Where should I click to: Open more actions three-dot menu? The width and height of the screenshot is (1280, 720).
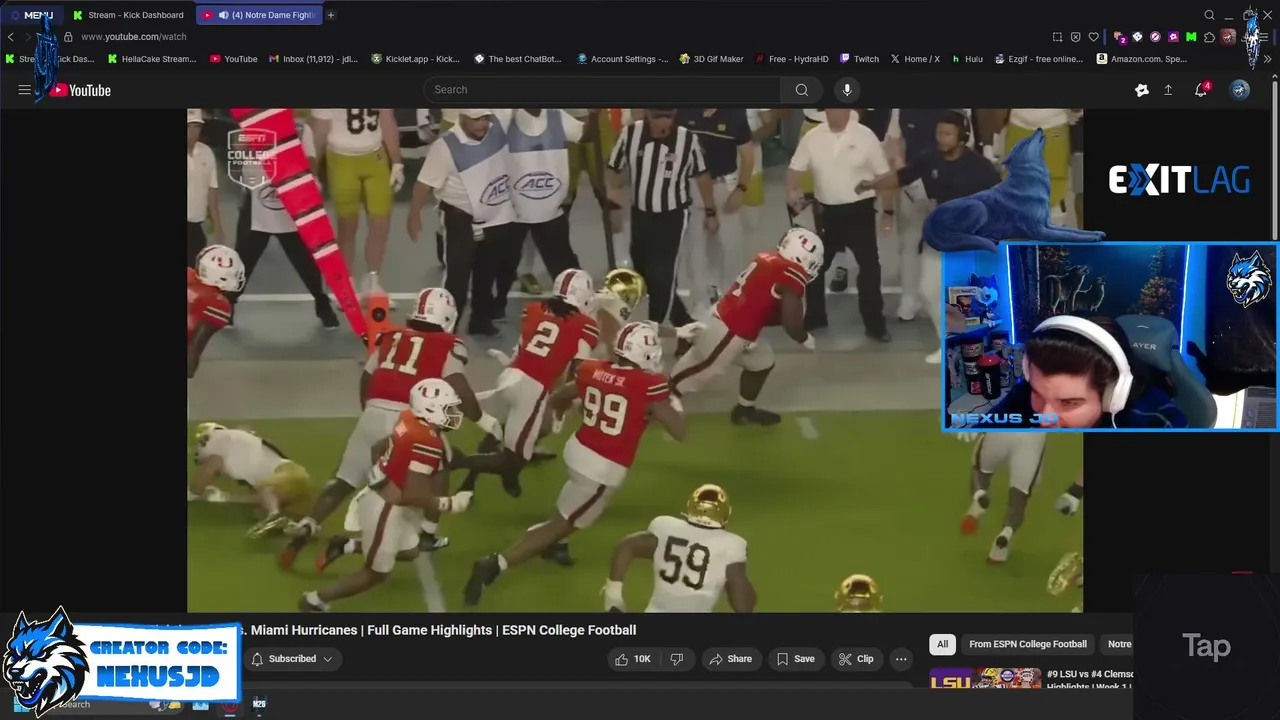901,659
